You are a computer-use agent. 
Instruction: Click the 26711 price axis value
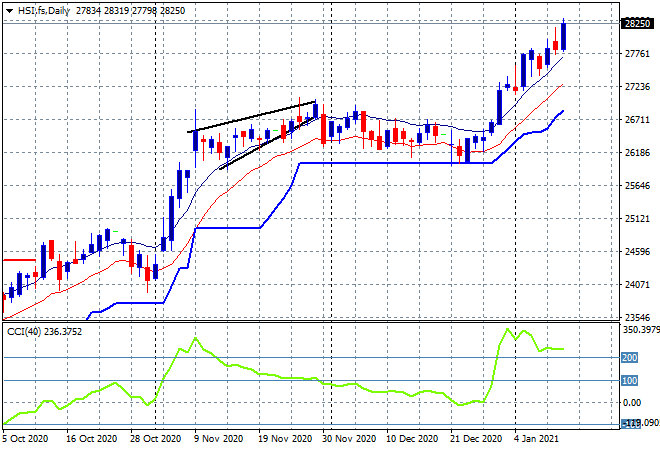[x=637, y=120]
